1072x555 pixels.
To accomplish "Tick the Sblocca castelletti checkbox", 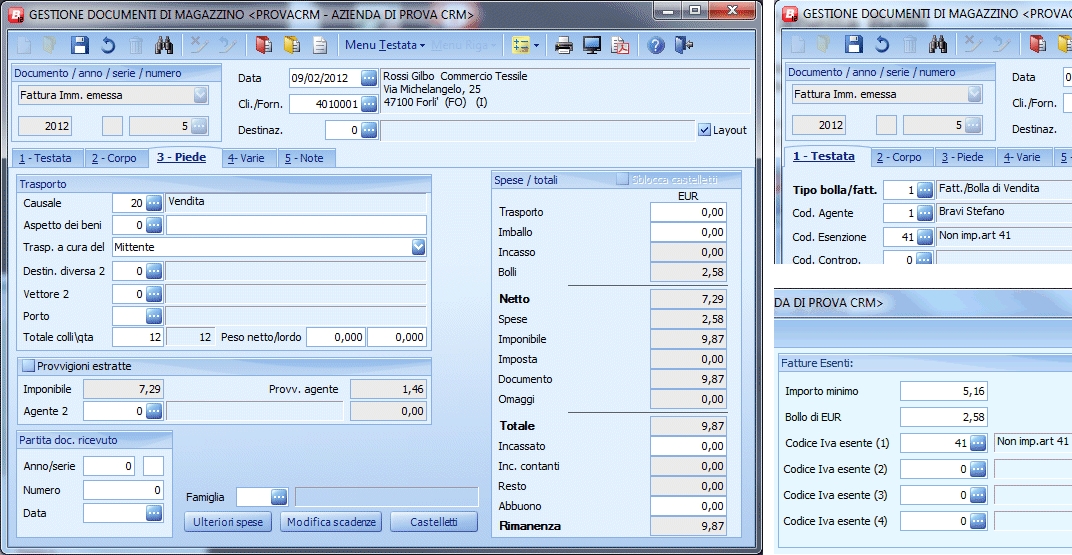I will click(x=623, y=179).
